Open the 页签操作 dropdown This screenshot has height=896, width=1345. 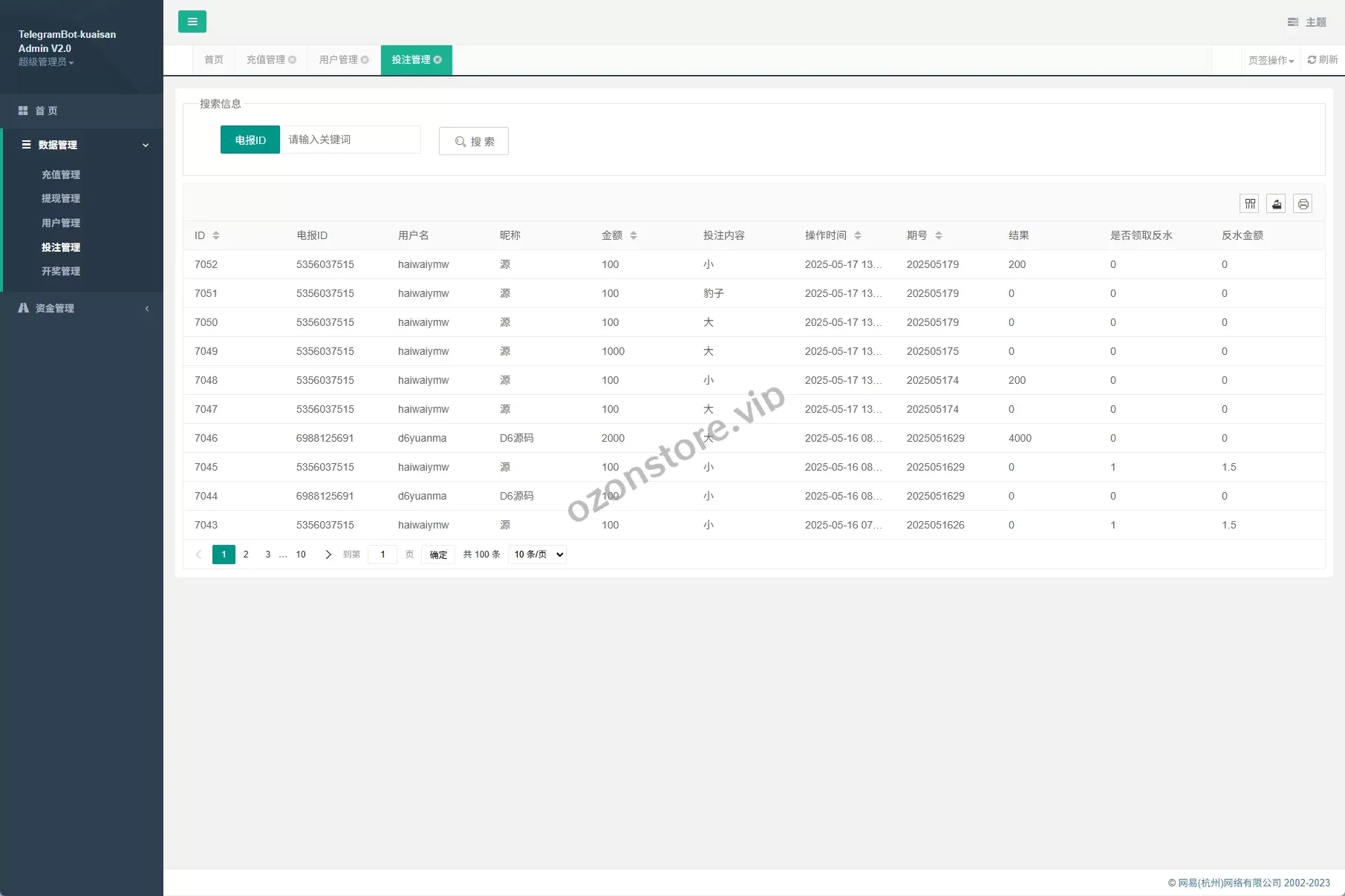[x=1271, y=61]
